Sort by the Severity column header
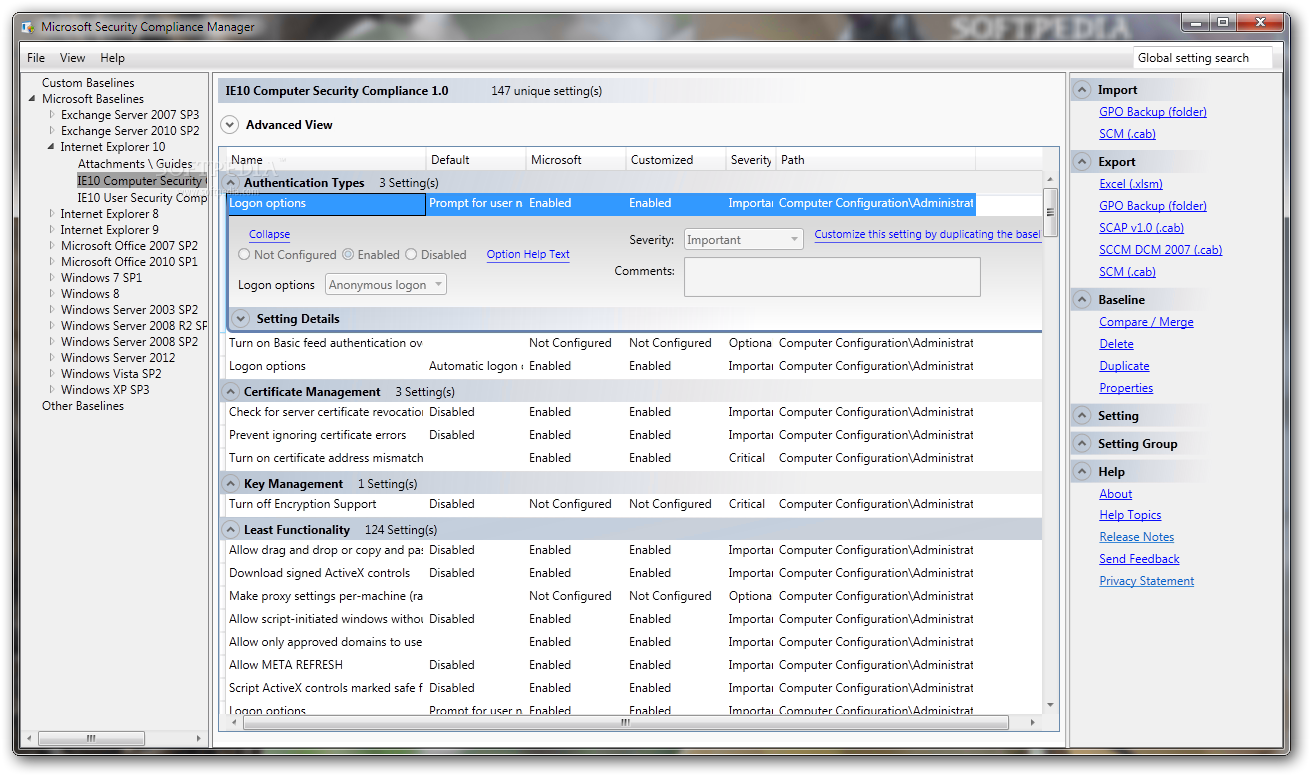 [x=751, y=160]
